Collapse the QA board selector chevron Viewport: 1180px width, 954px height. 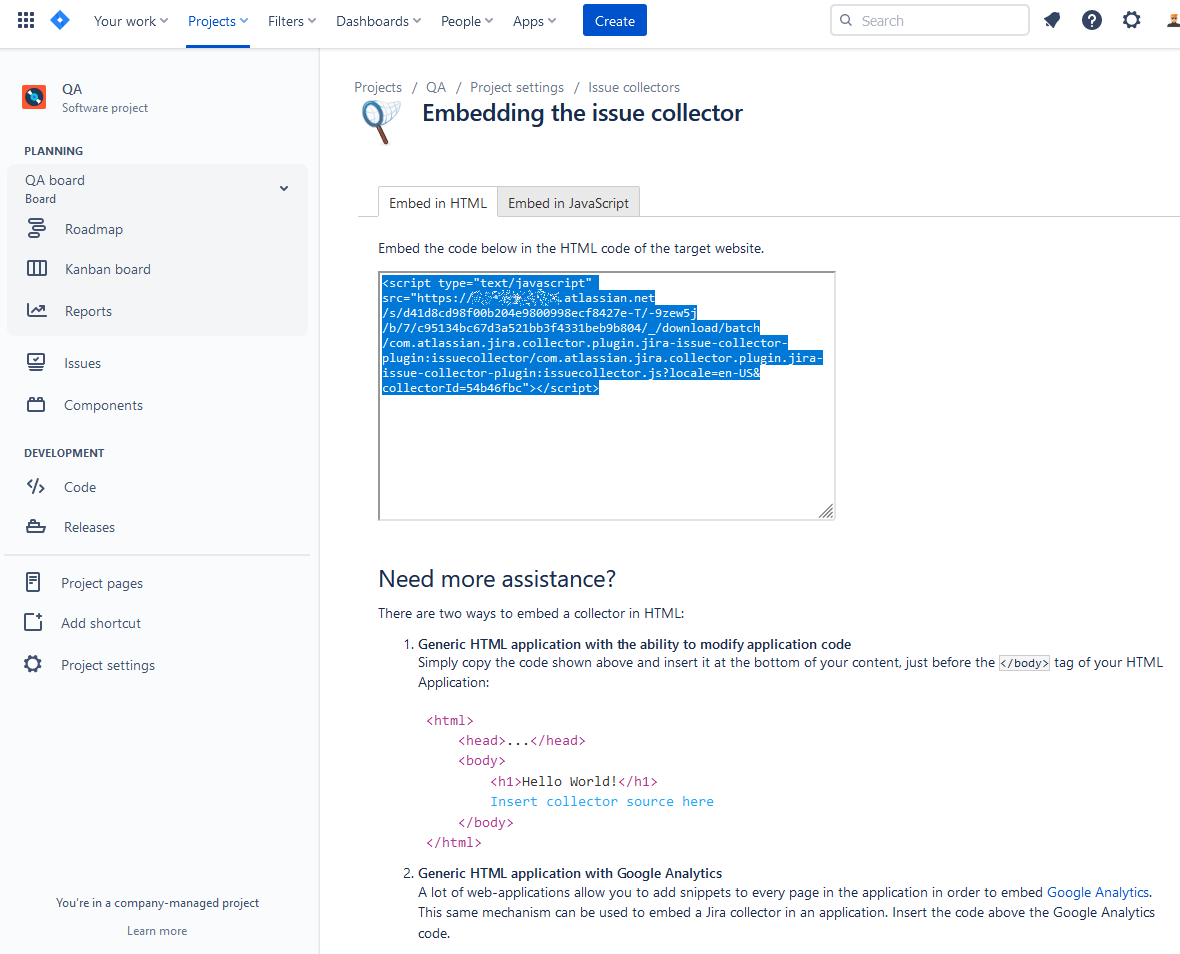[283, 187]
